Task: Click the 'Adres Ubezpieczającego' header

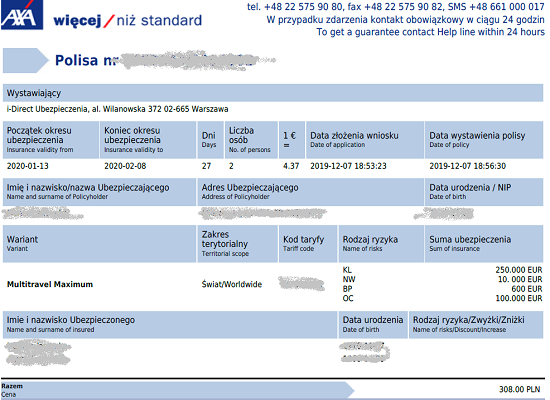Action: pyautogui.click(x=310, y=192)
